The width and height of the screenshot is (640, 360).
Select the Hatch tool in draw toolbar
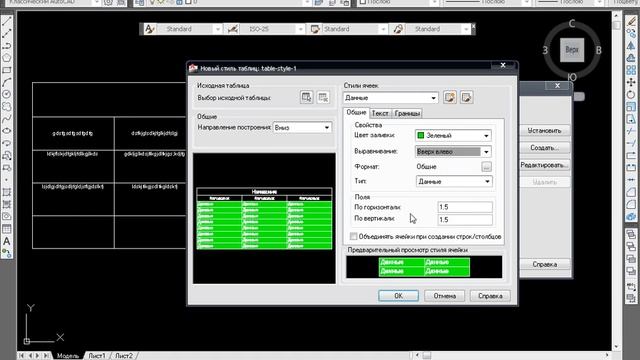point(7,192)
